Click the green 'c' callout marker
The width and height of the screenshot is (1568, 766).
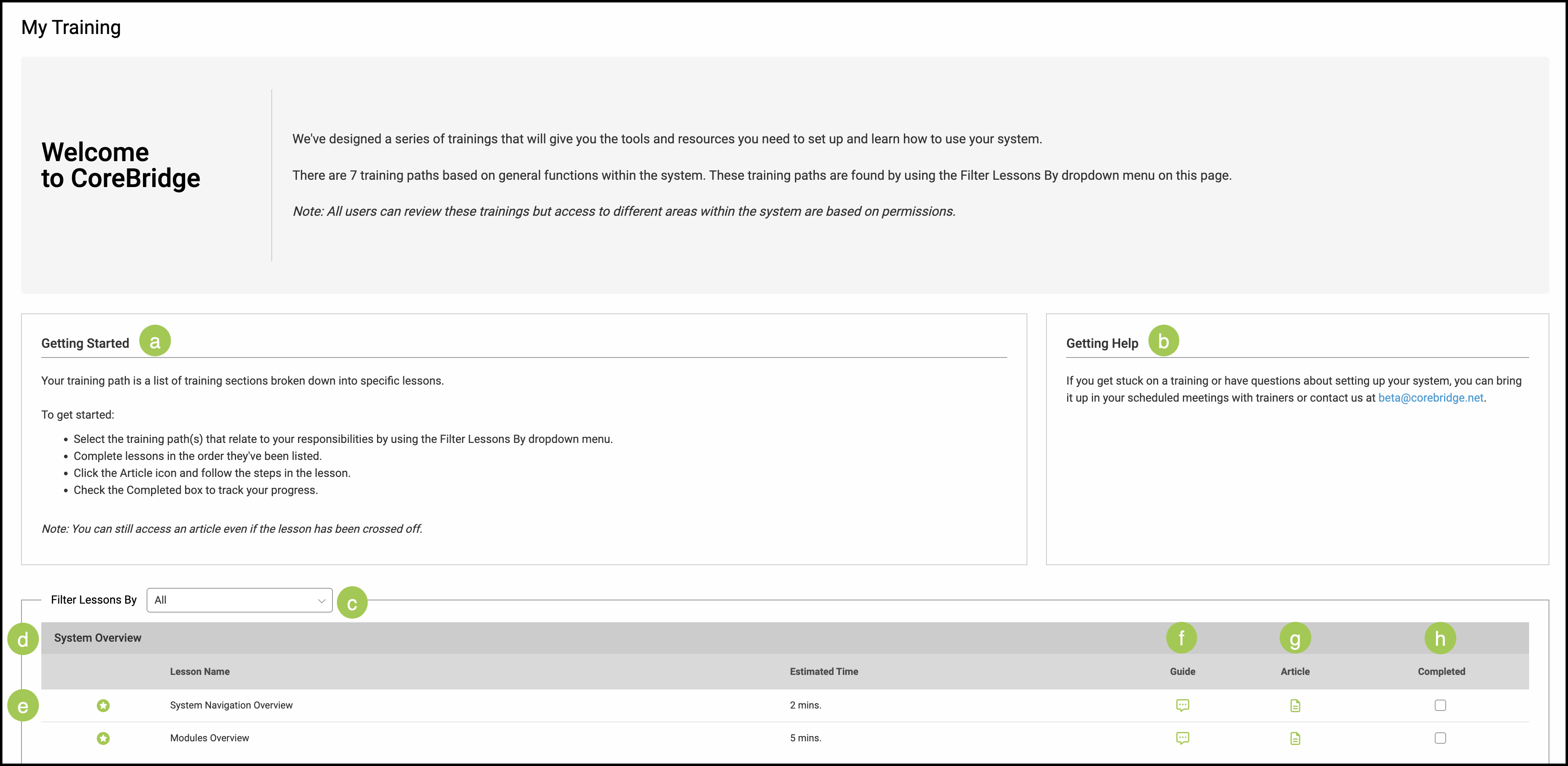[x=352, y=602]
